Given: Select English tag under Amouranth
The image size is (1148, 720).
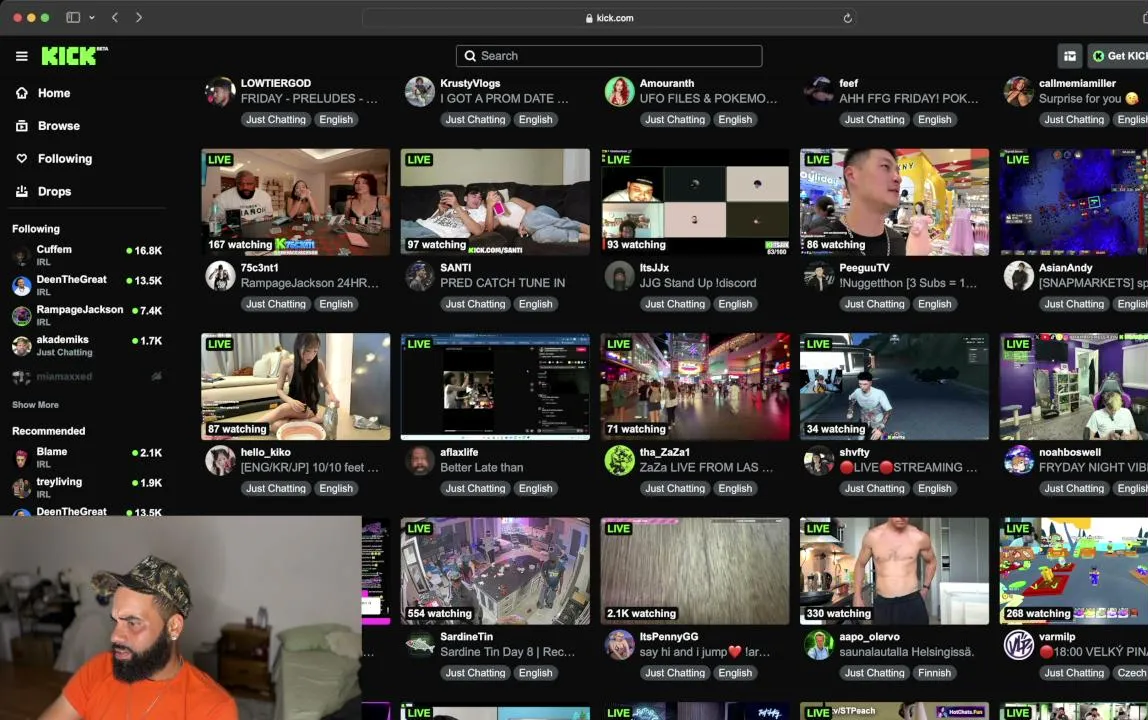Looking at the screenshot, I should point(735,119).
